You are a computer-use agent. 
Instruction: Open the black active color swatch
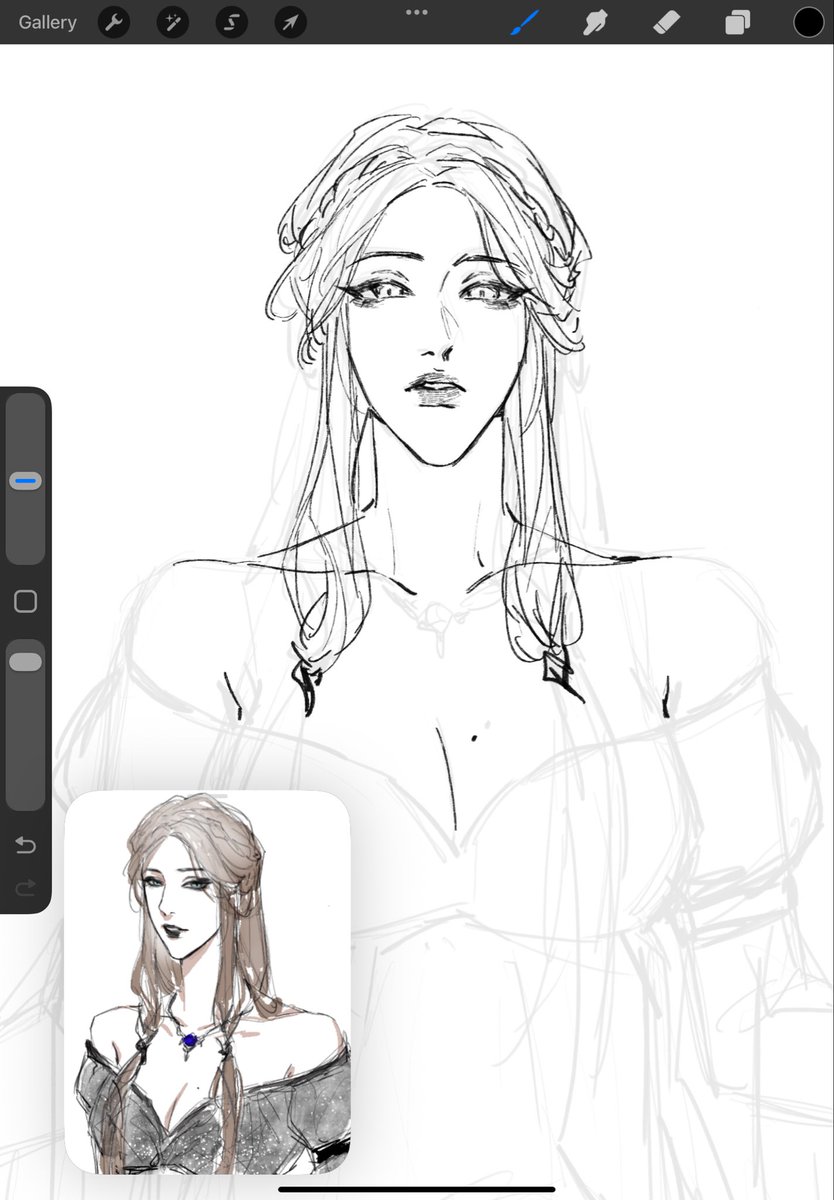tap(809, 22)
